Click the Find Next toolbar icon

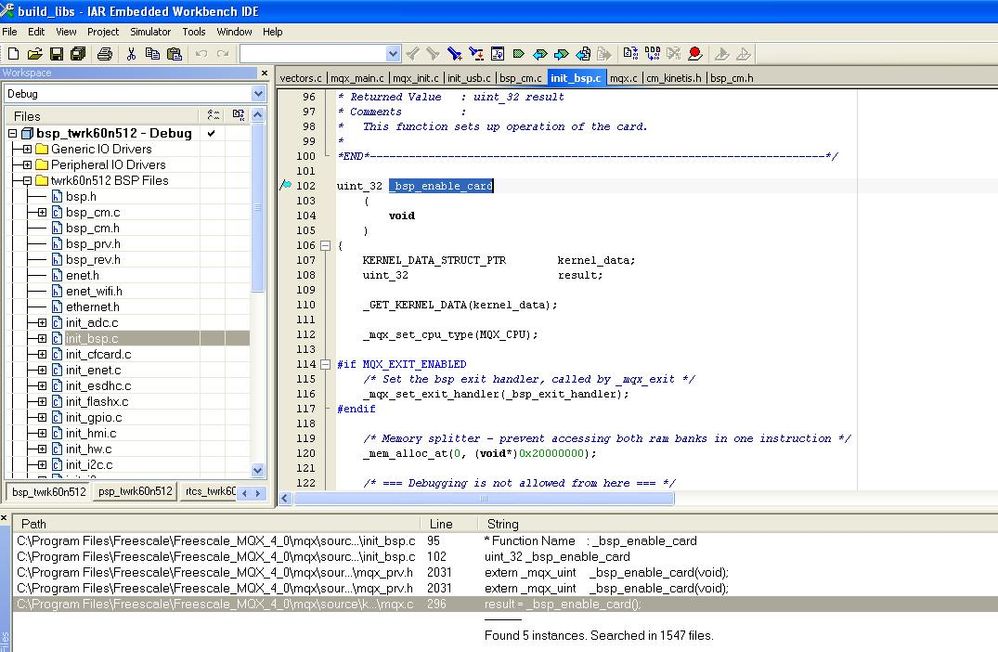(x=433, y=54)
